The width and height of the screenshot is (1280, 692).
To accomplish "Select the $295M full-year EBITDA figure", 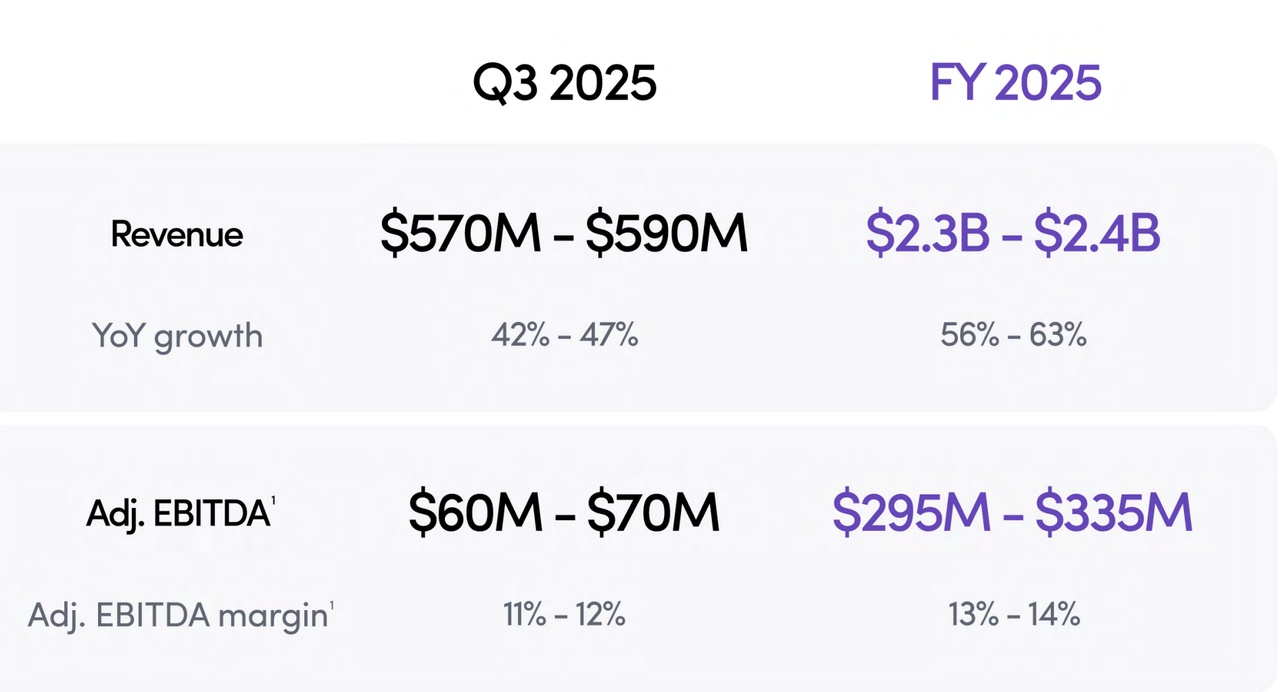I will click(912, 513).
